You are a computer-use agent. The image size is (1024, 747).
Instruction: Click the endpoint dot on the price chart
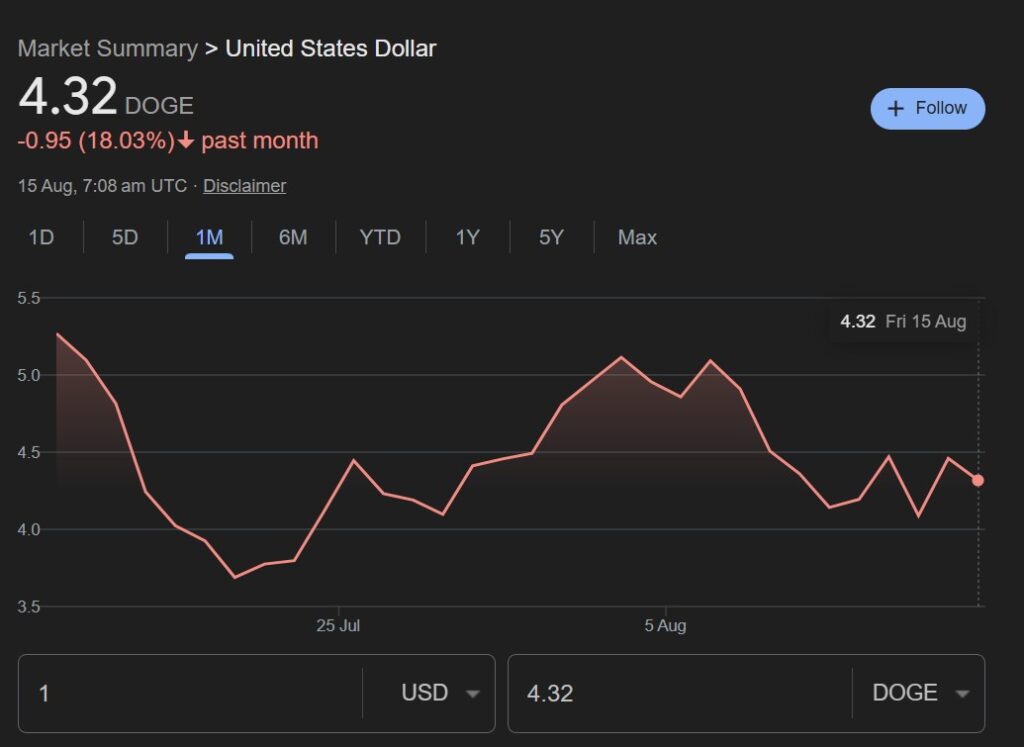pyautogui.click(x=978, y=481)
